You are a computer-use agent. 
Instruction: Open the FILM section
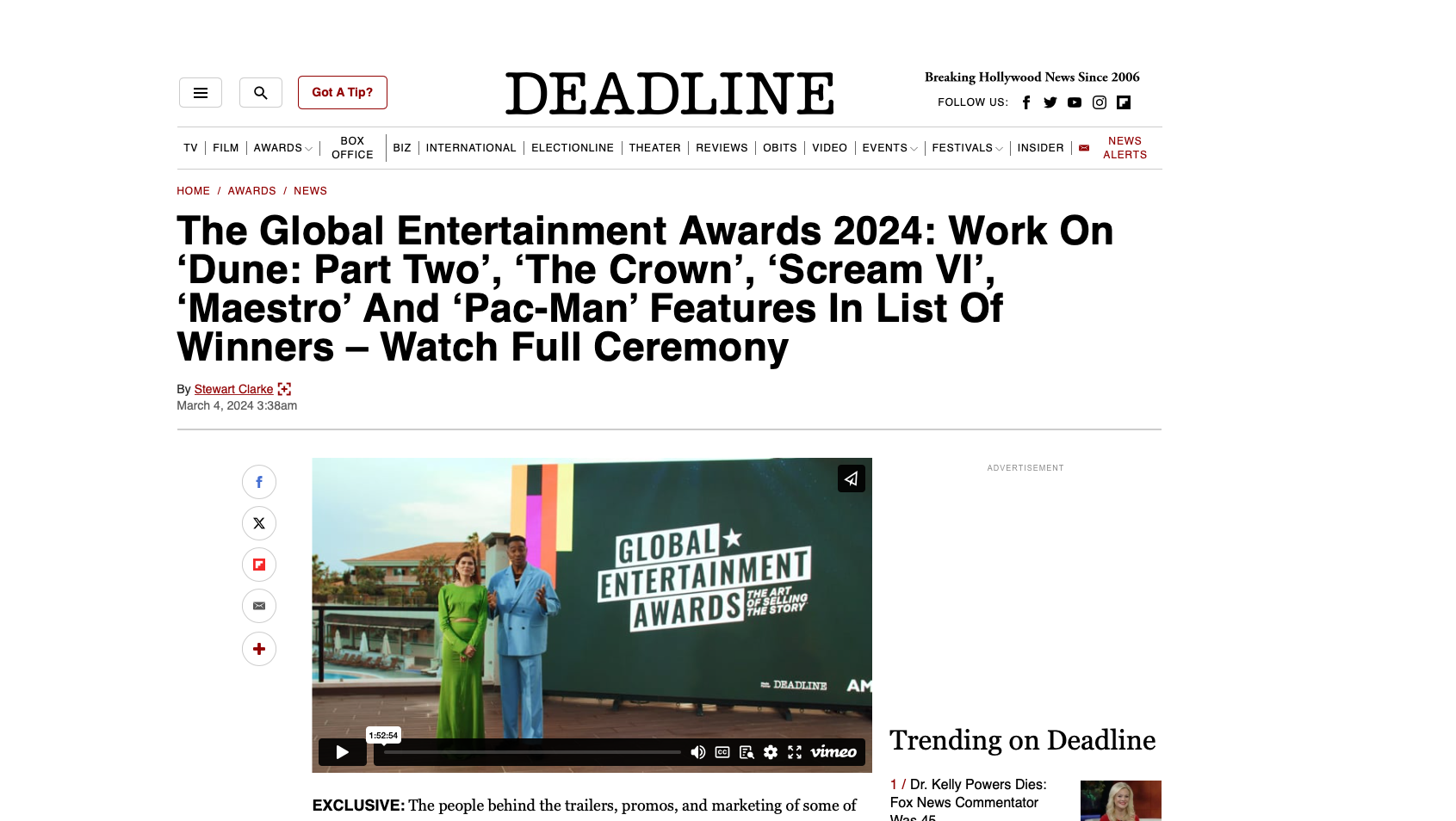coord(226,148)
